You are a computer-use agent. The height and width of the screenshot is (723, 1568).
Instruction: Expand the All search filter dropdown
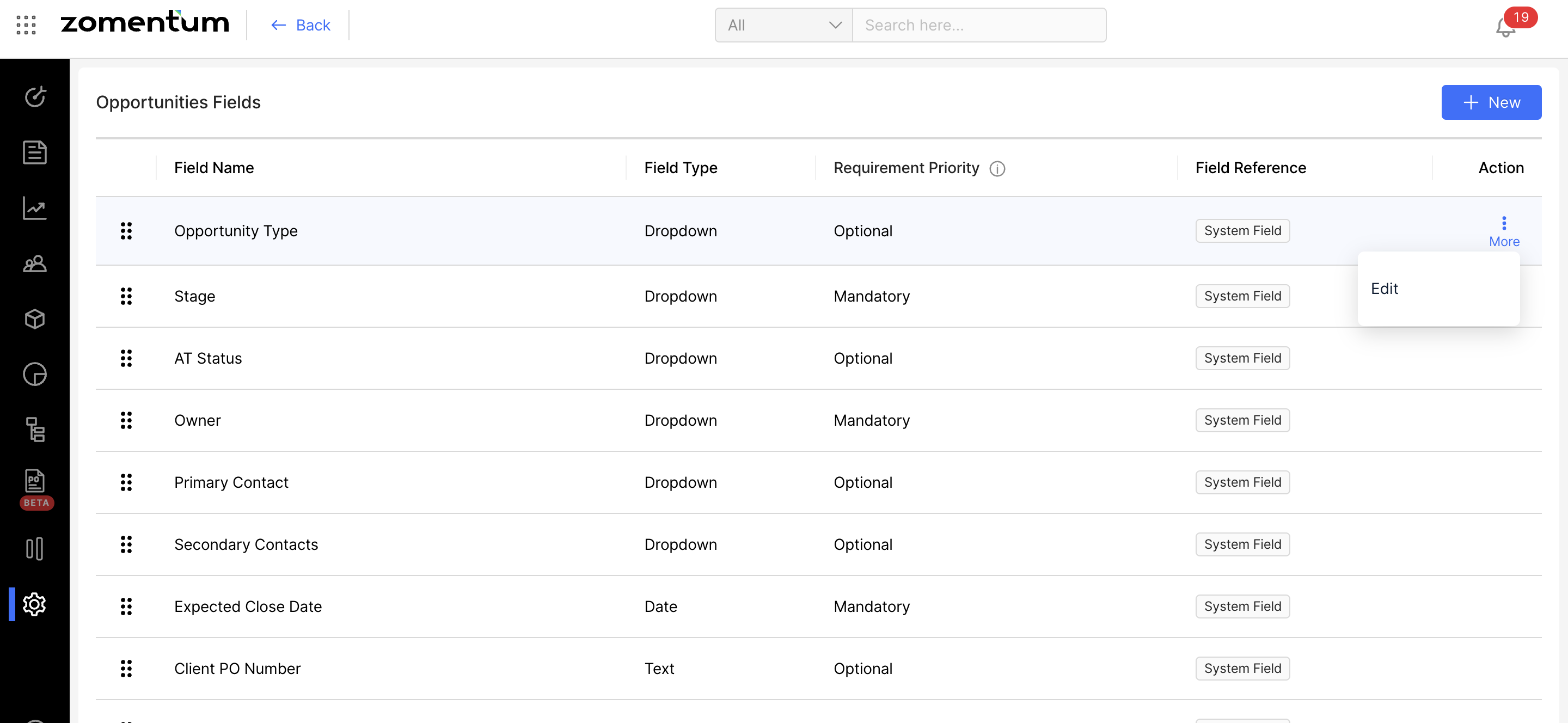coord(784,25)
